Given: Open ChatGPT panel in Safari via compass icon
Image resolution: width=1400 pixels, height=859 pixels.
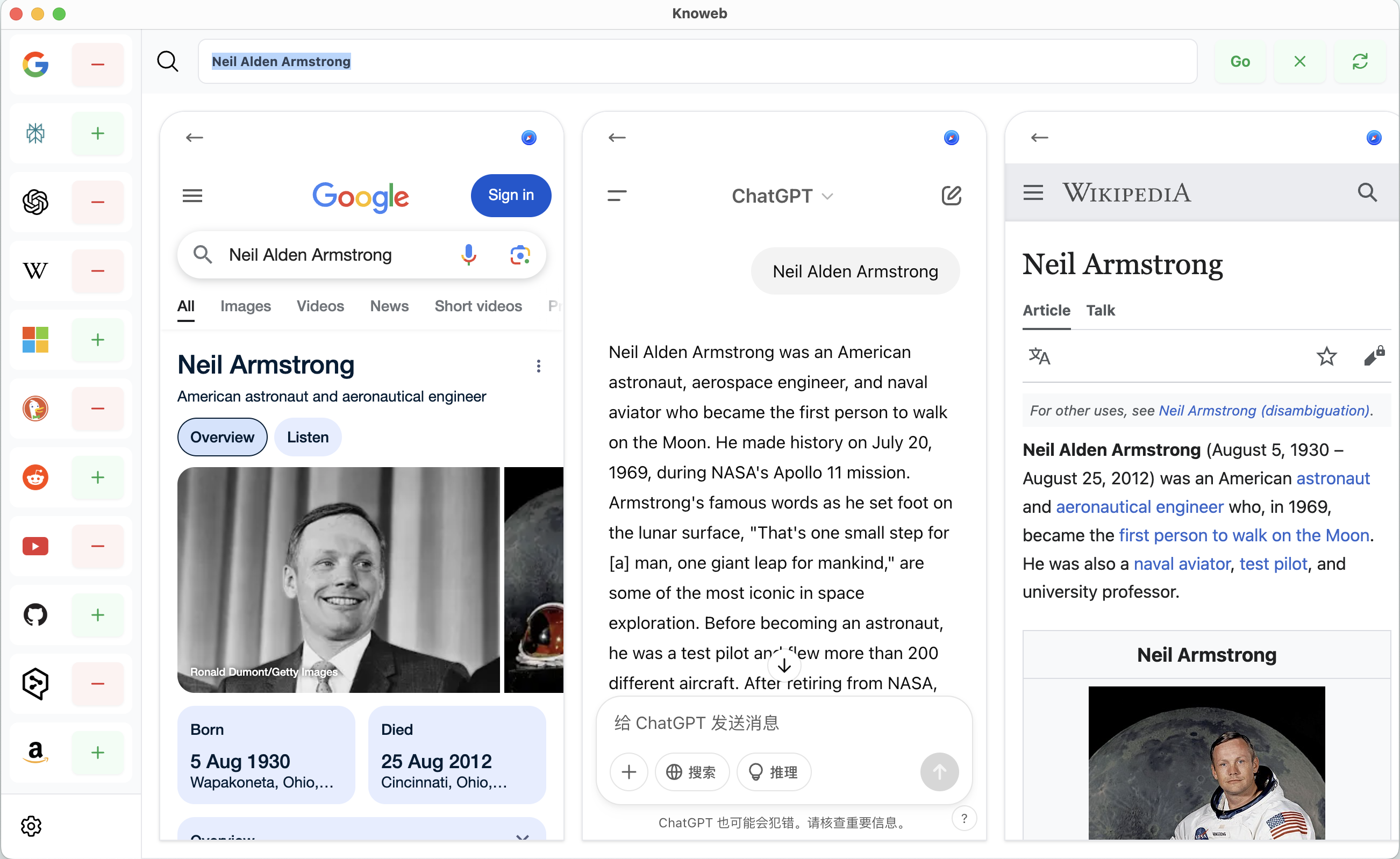Looking at the screenshot, I should point(951,138).
